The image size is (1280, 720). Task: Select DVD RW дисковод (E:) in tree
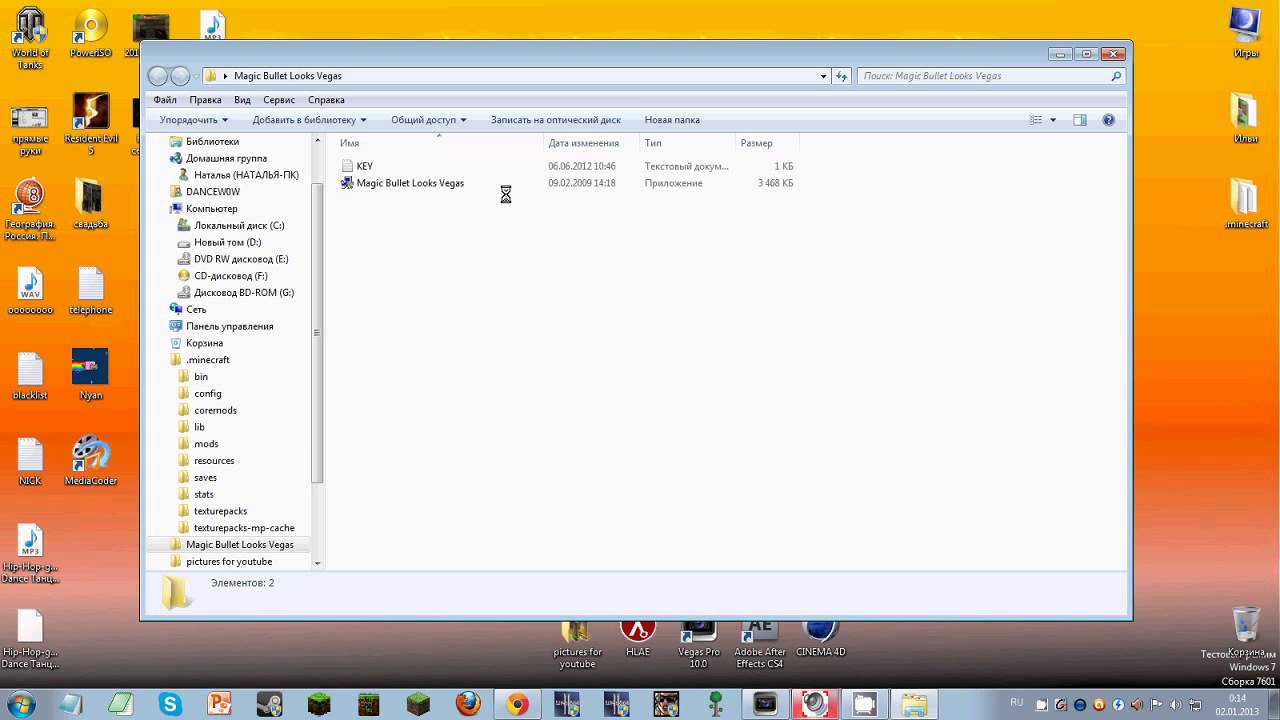241,259
